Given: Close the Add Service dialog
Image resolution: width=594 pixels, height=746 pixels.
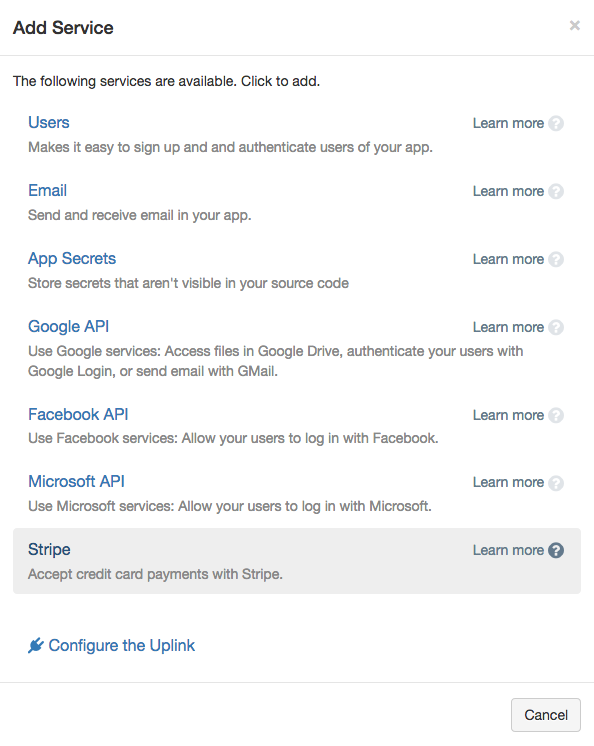Looking at the screenshot, I should pos(575,25).
